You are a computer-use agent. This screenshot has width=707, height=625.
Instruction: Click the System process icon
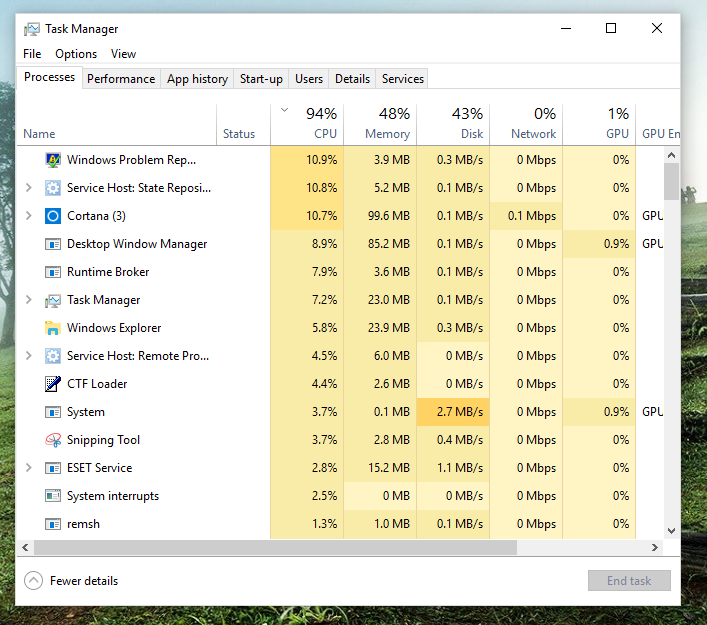click(53, 412)
